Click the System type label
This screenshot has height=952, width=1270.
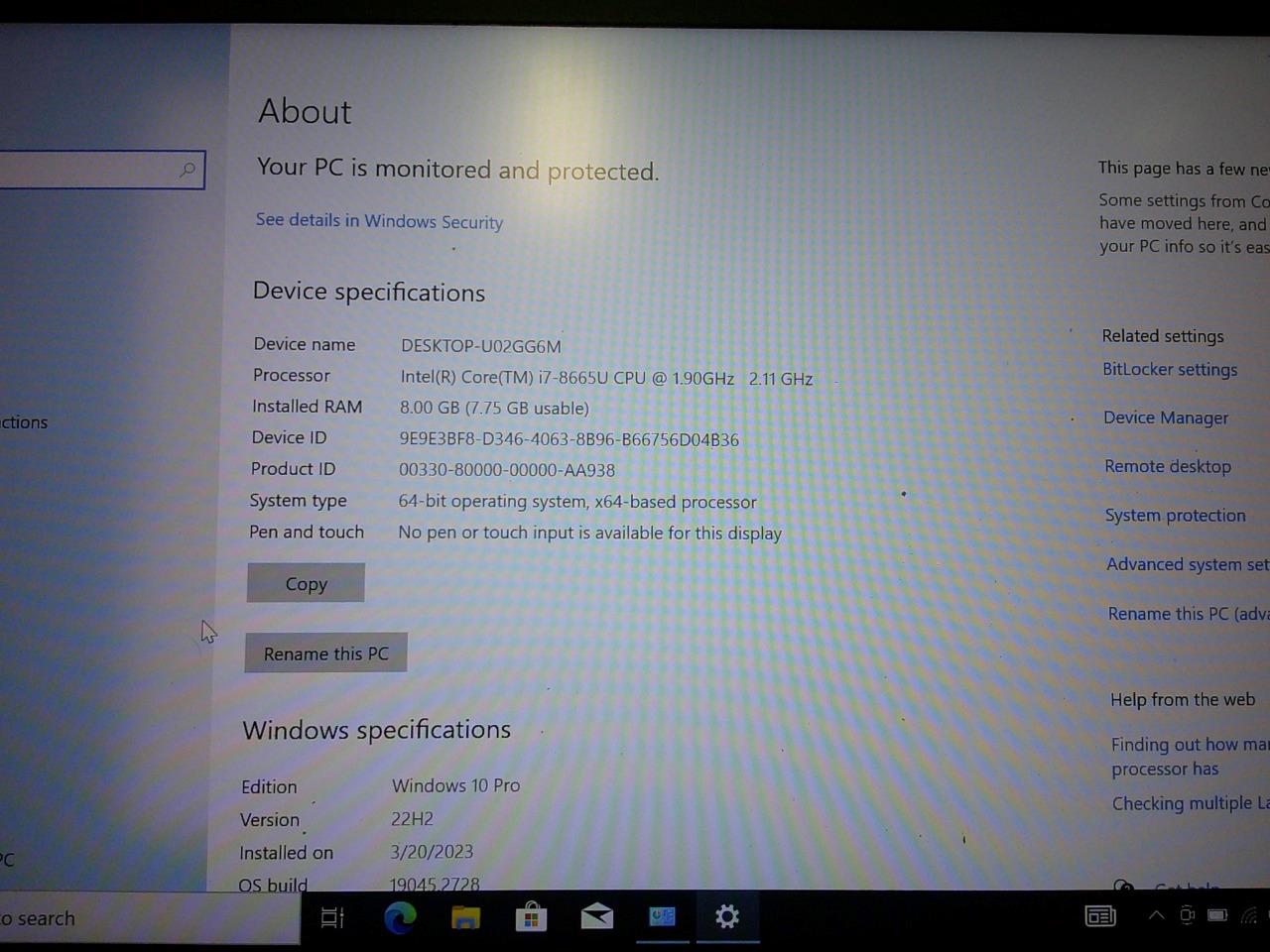tap(298, 501)
